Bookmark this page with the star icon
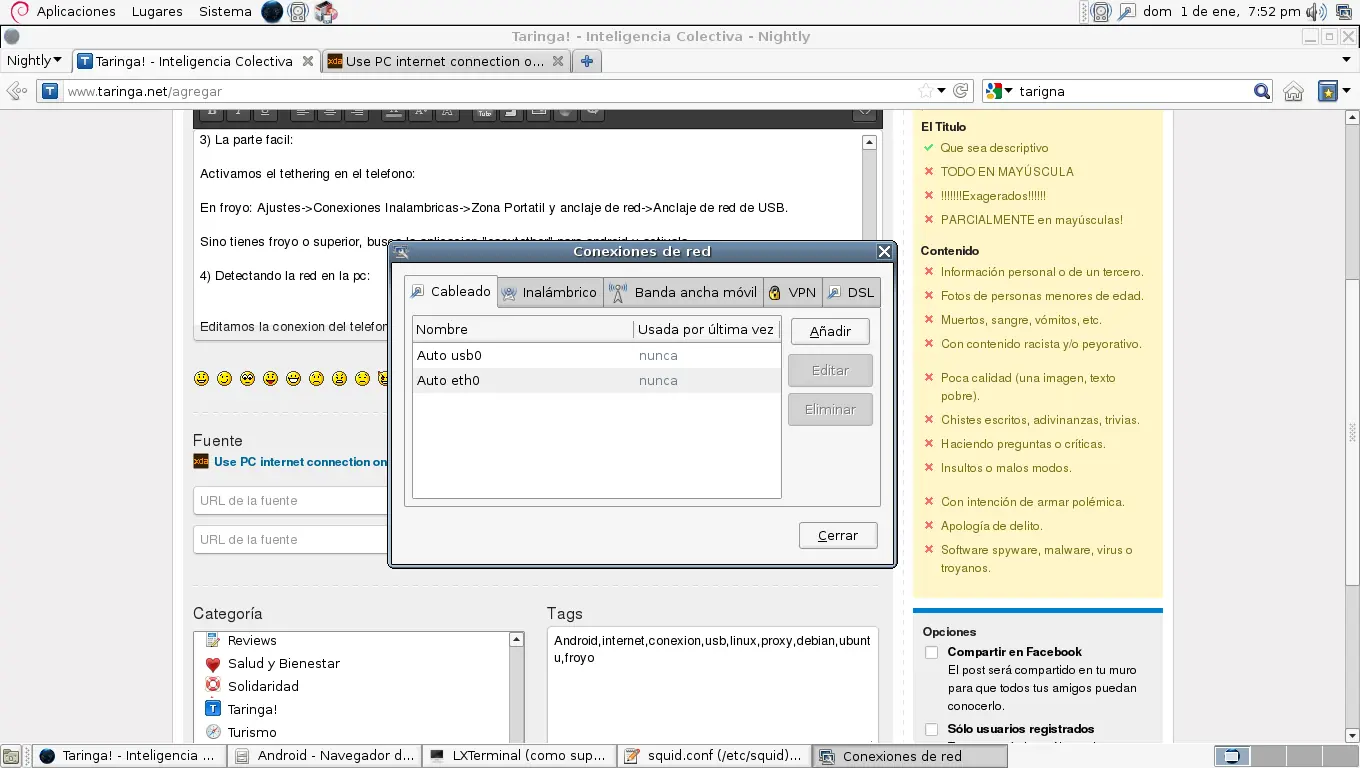1360x768 pixels. pyautogui.click(x=926, y=91)
